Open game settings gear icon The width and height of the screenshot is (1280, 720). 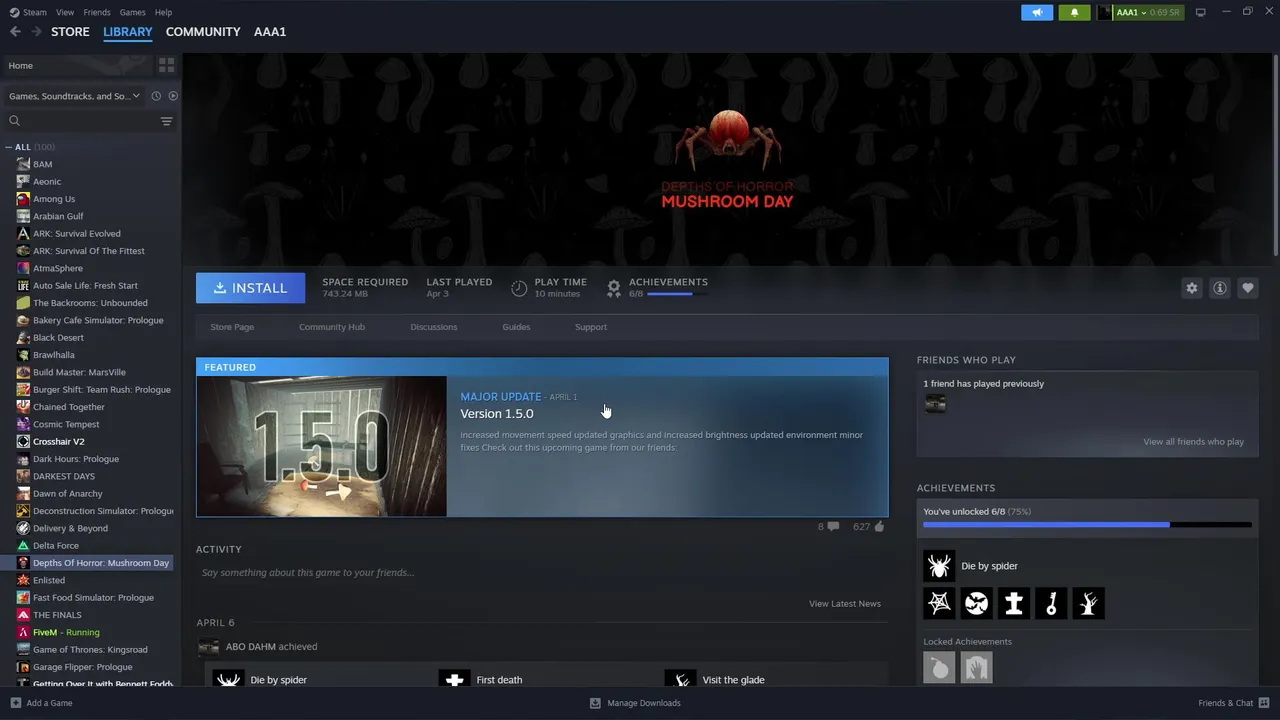click(x=1192, y=288)
